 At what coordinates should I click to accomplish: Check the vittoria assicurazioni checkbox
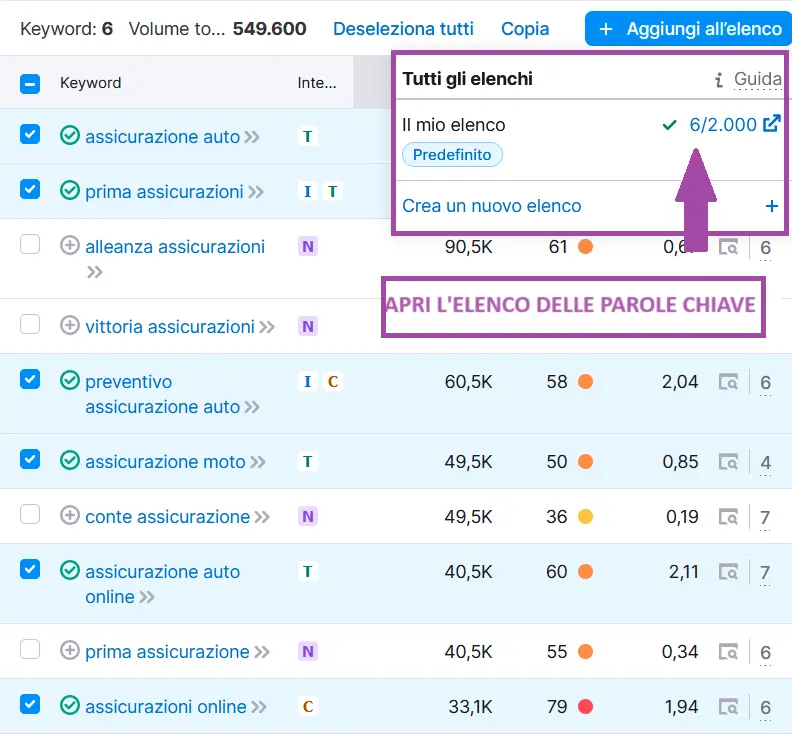[x=30, y=324]
